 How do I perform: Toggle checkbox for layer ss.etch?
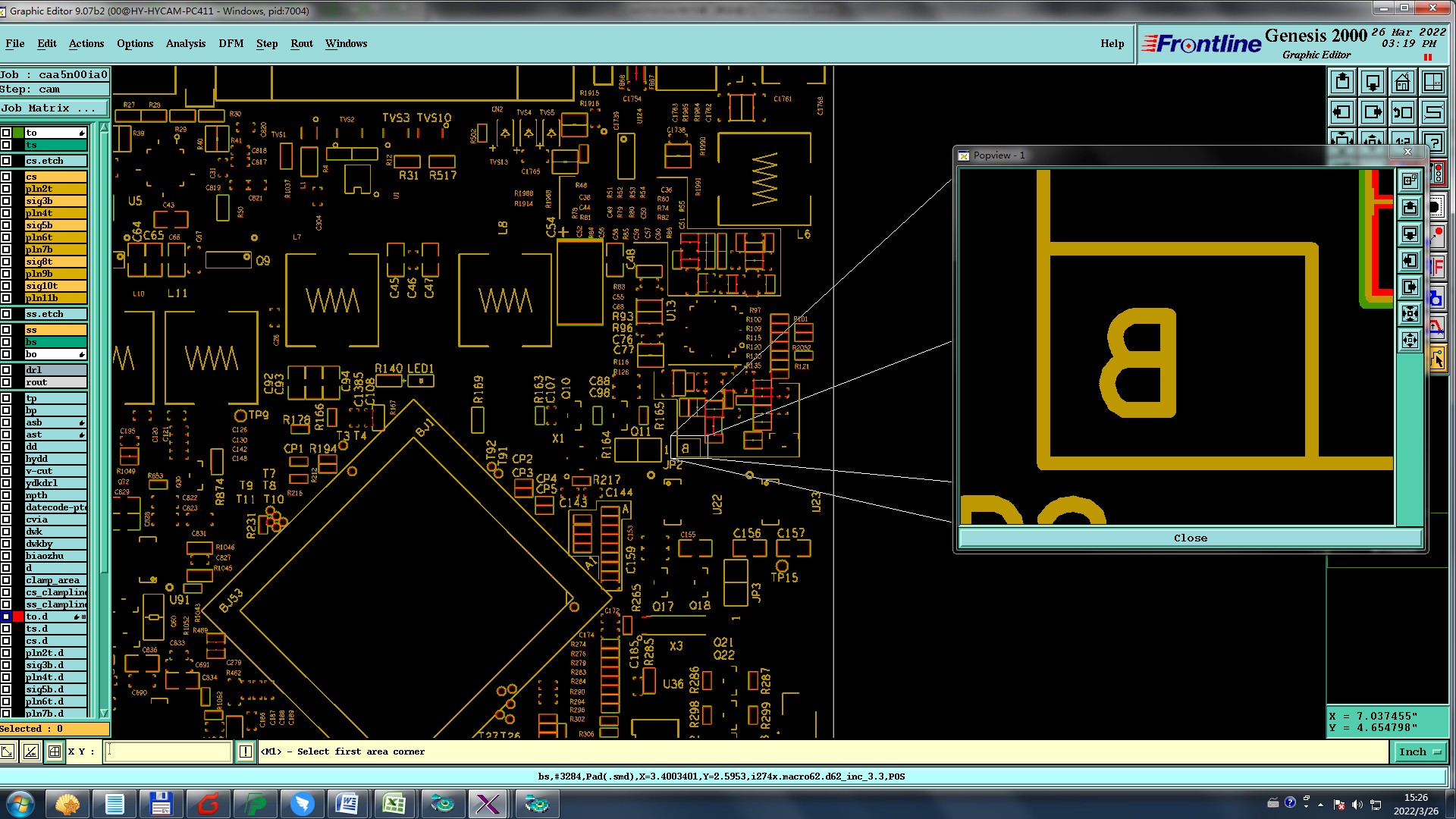click(x=7, y=314)
